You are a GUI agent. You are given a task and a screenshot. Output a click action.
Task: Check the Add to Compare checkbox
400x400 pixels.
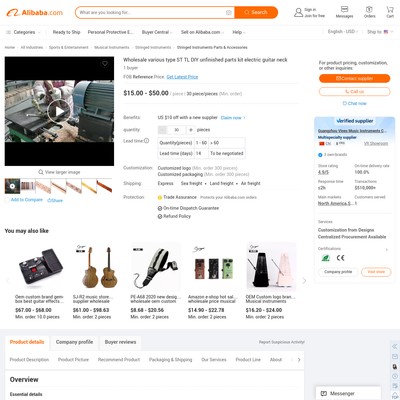point(7,200)
